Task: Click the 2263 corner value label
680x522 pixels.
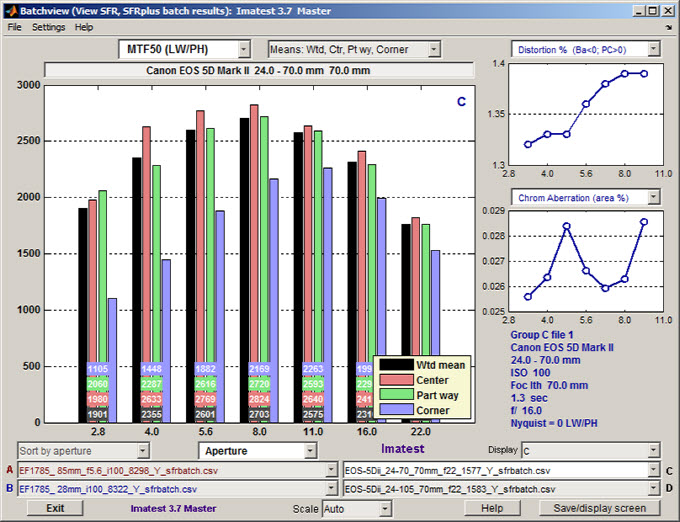Action: click(x=313, y=369)
